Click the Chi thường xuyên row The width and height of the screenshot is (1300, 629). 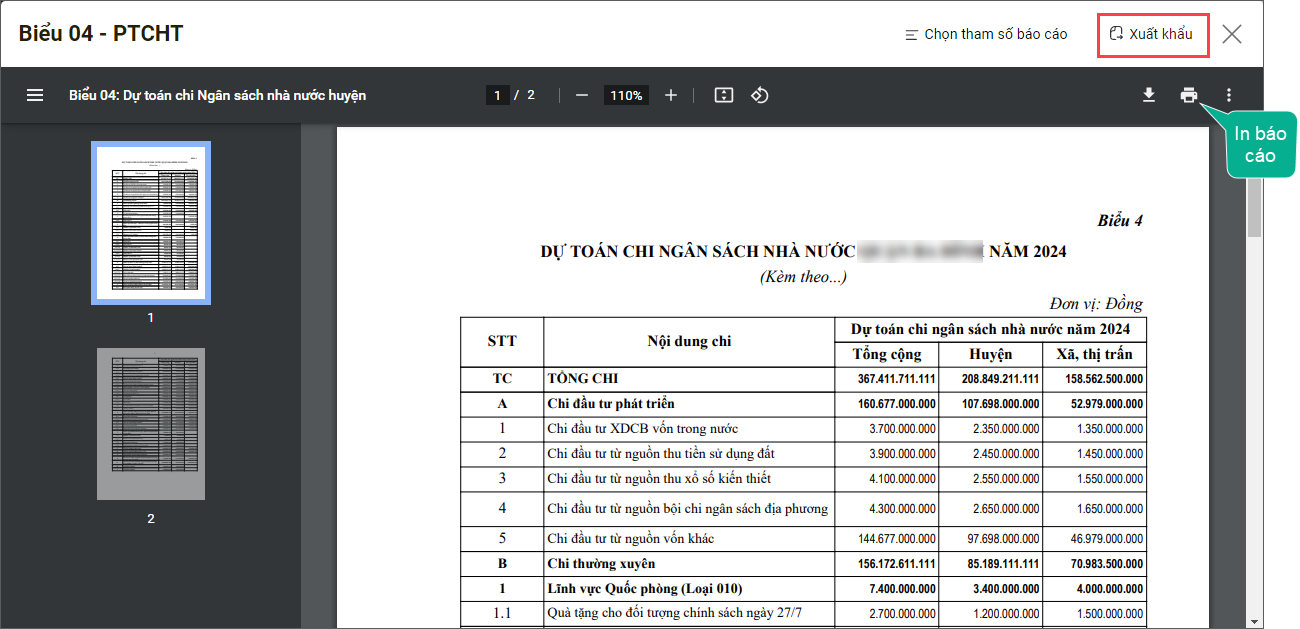click(601, 564)
